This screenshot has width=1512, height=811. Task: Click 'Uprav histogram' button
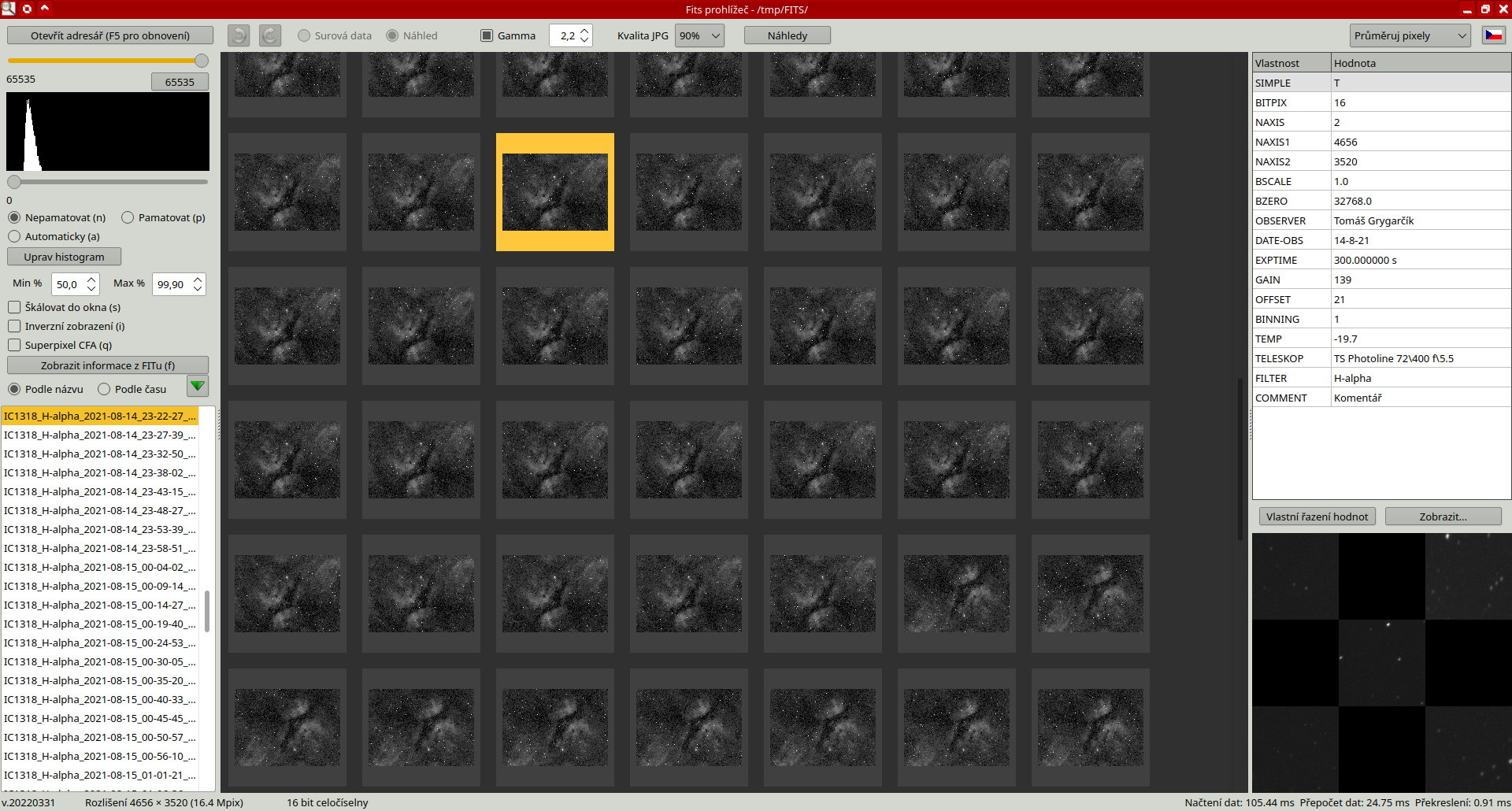pos(64,257)
